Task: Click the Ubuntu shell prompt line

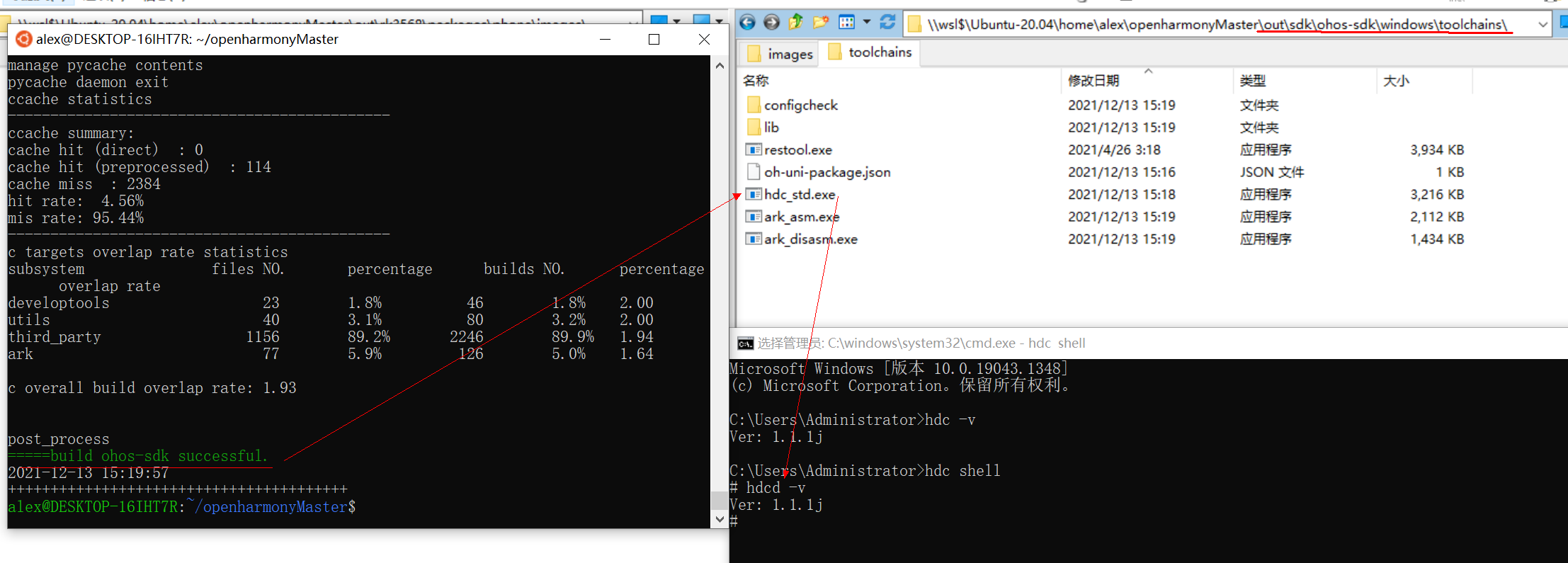Action: point(182,507)
